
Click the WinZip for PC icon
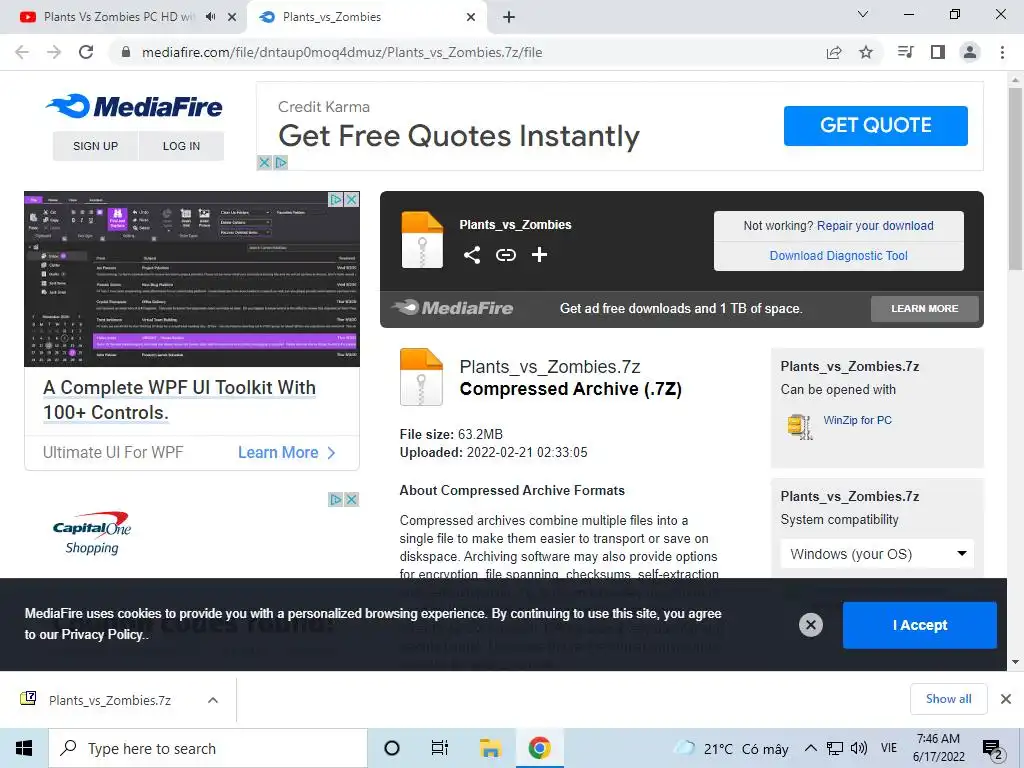[x=800, y=426]
